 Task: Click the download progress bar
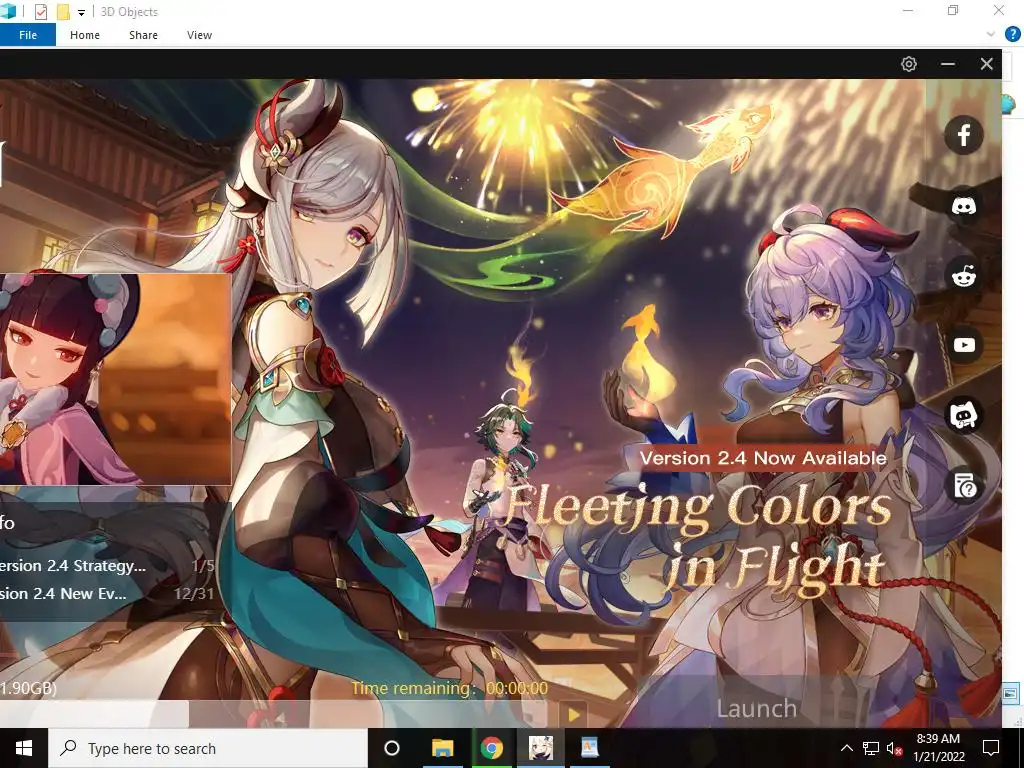(274, 714)
